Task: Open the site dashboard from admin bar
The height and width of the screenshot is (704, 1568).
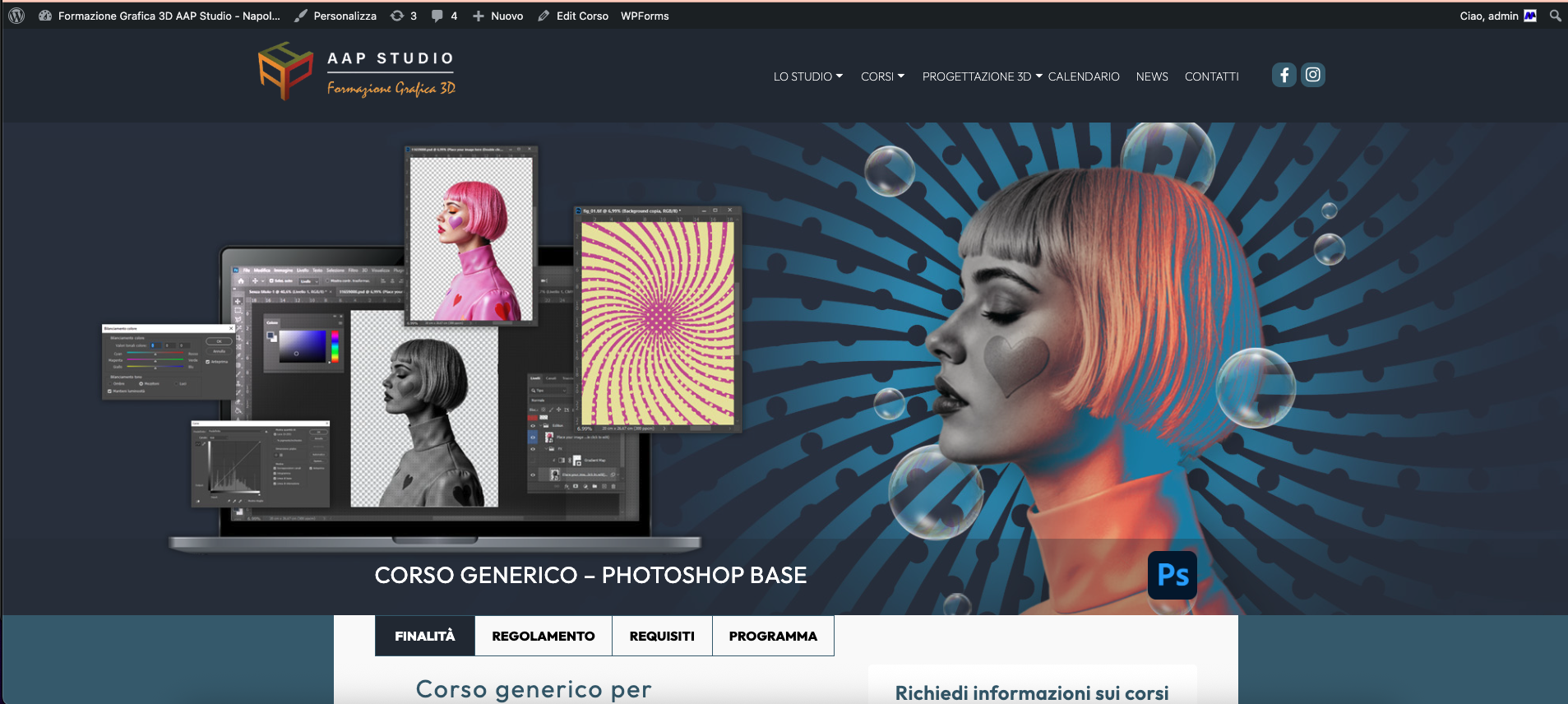Action: (x=160, y=16)
